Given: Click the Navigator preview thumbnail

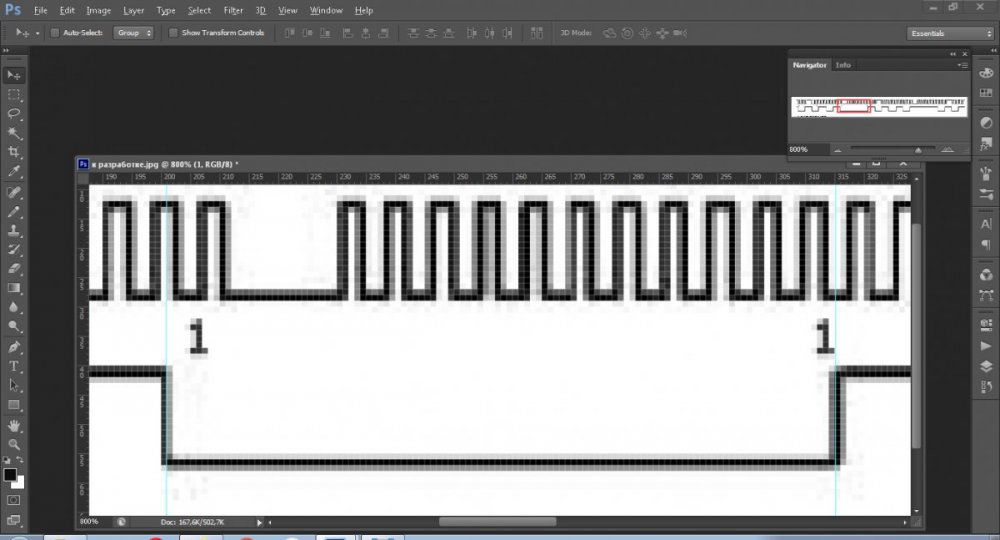Looking at the screenshot, I should [x=879, y=106].
